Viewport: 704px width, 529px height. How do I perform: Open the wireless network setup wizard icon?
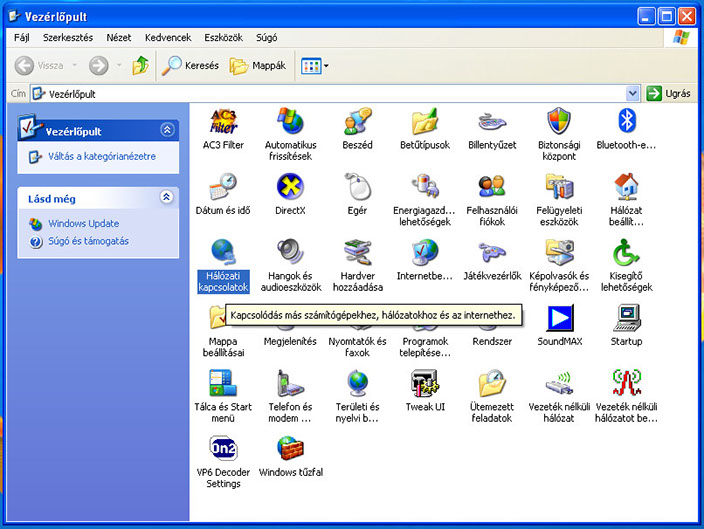pyautogui.click(x=626, y=384)
